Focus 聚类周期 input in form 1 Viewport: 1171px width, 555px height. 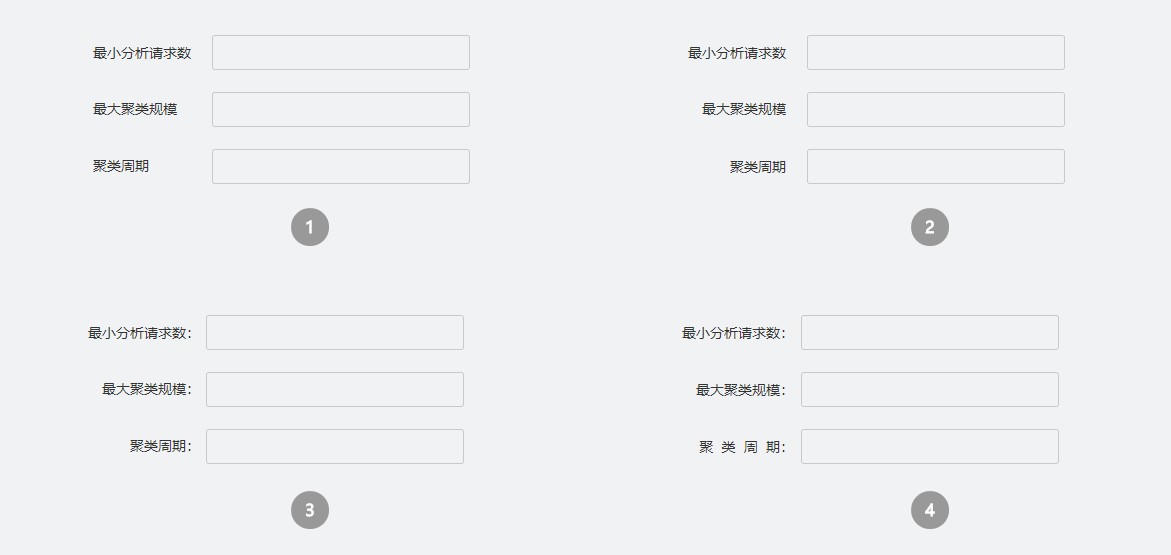tap(340, 167)
